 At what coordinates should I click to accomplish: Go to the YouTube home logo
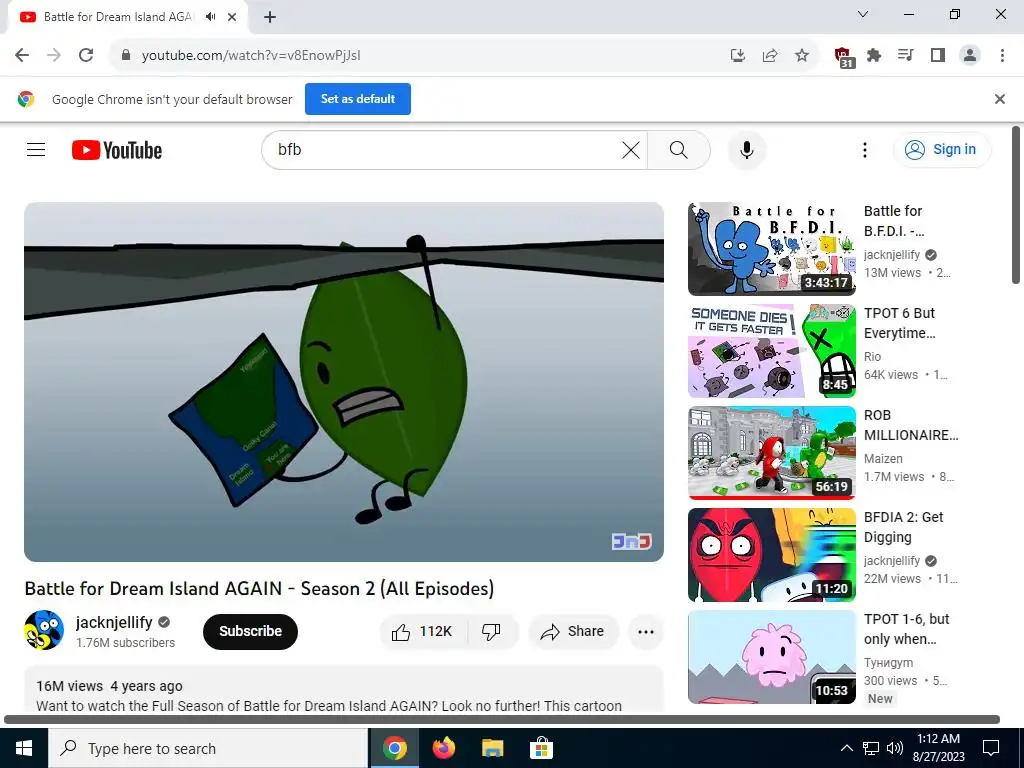tap(117, 150)
